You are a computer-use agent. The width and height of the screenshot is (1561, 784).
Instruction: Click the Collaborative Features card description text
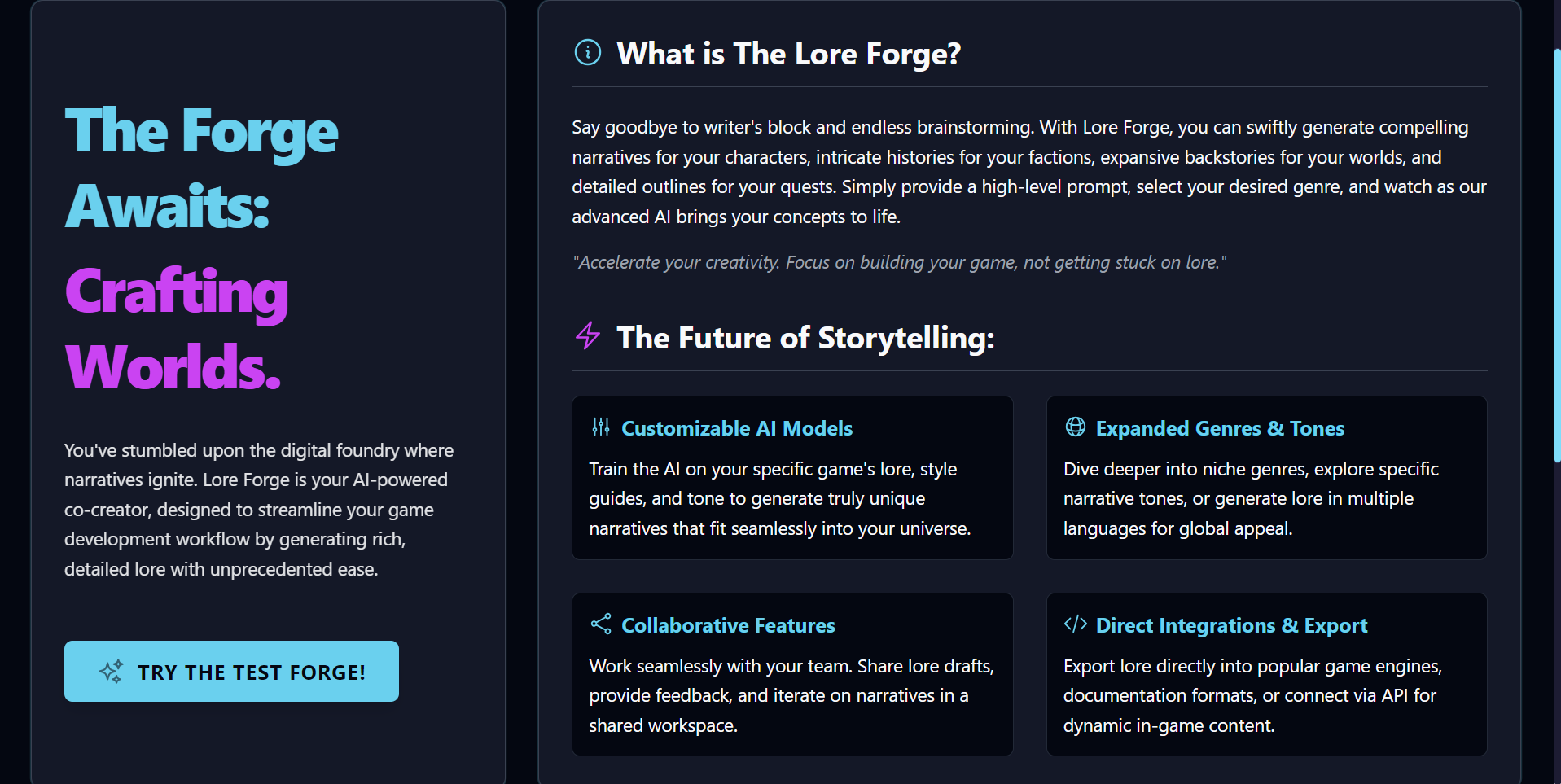(791, 695)
